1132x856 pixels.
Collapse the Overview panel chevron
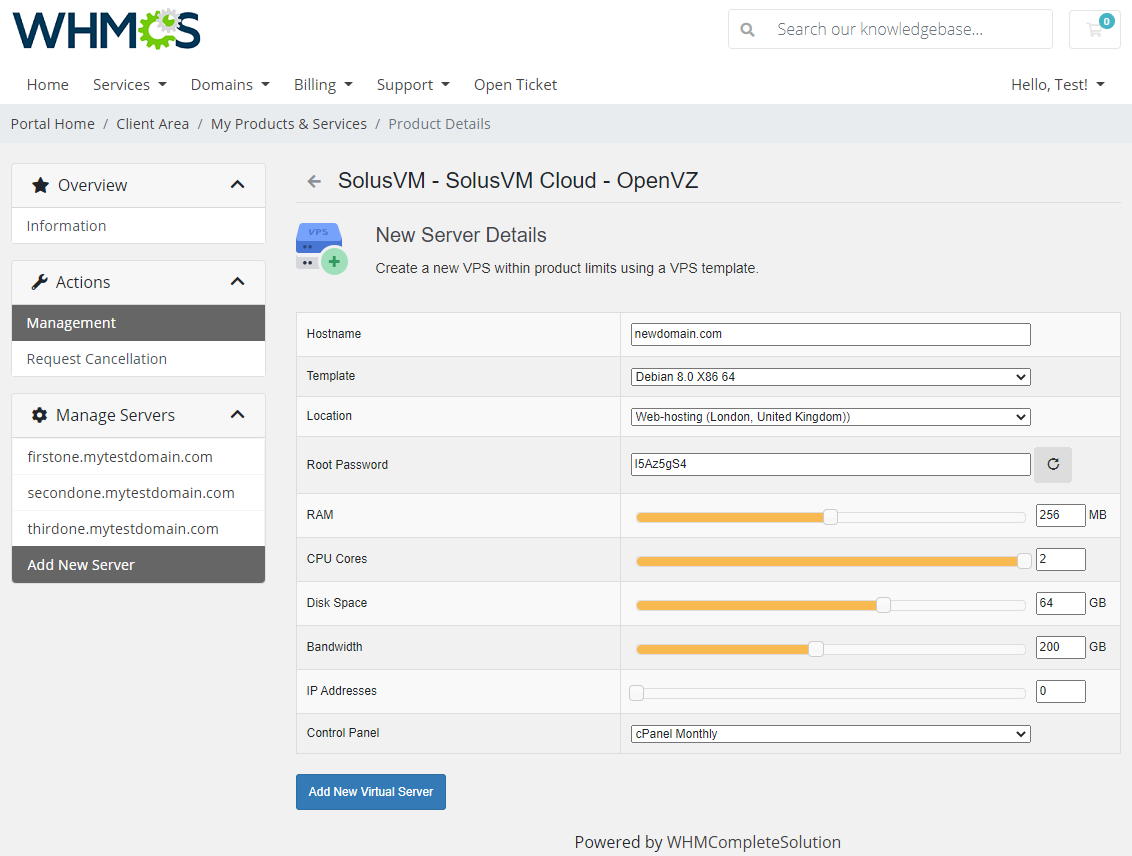[238, 185]
